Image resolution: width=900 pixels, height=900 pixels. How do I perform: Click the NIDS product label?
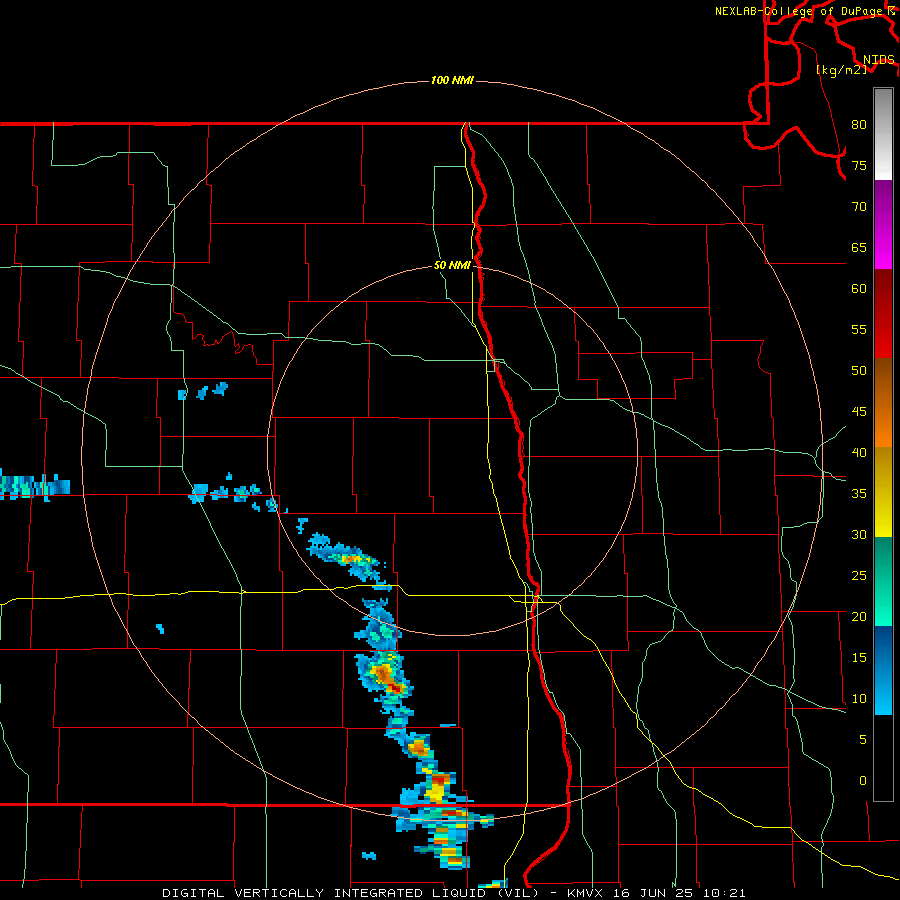[x=878, y=59]
